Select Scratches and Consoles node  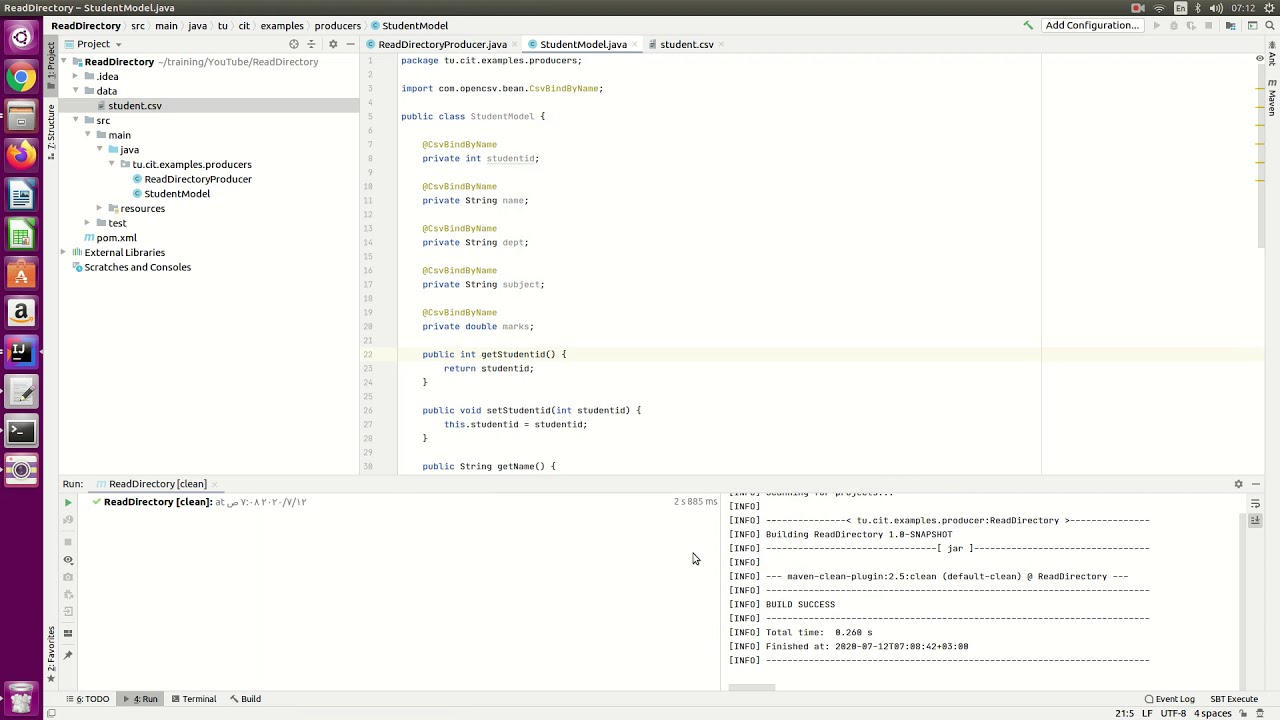(x=137, y=267)
